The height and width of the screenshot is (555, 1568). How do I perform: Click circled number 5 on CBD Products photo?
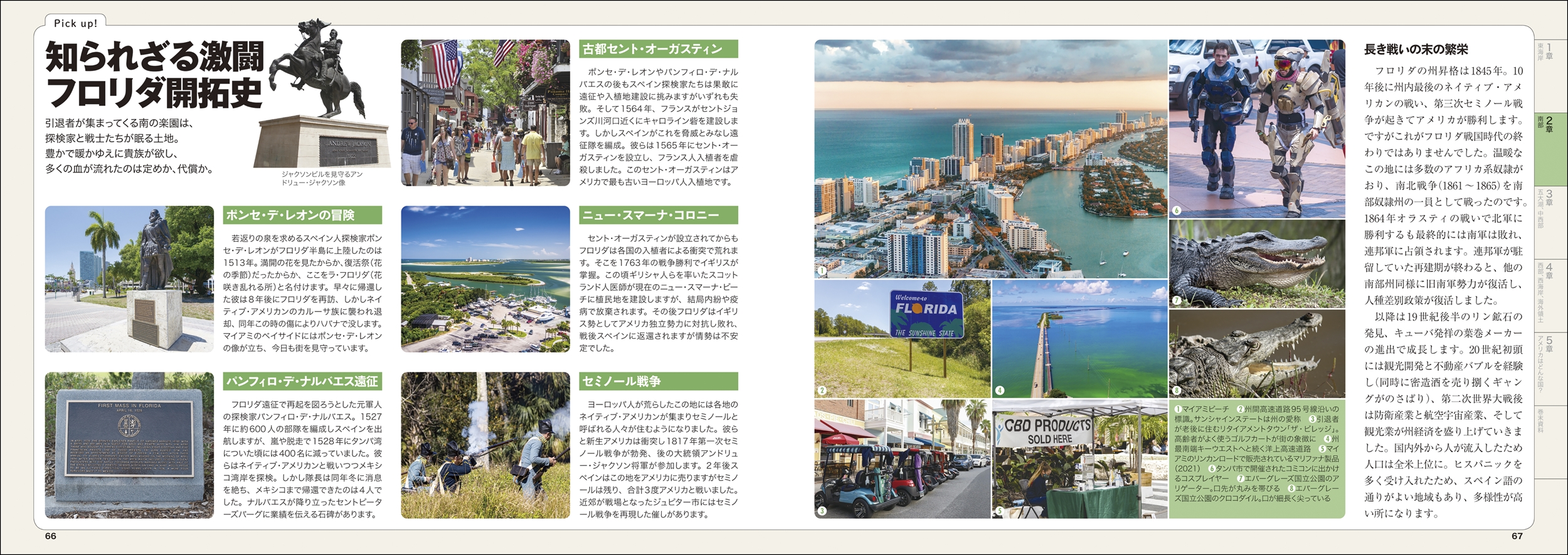1000,510
